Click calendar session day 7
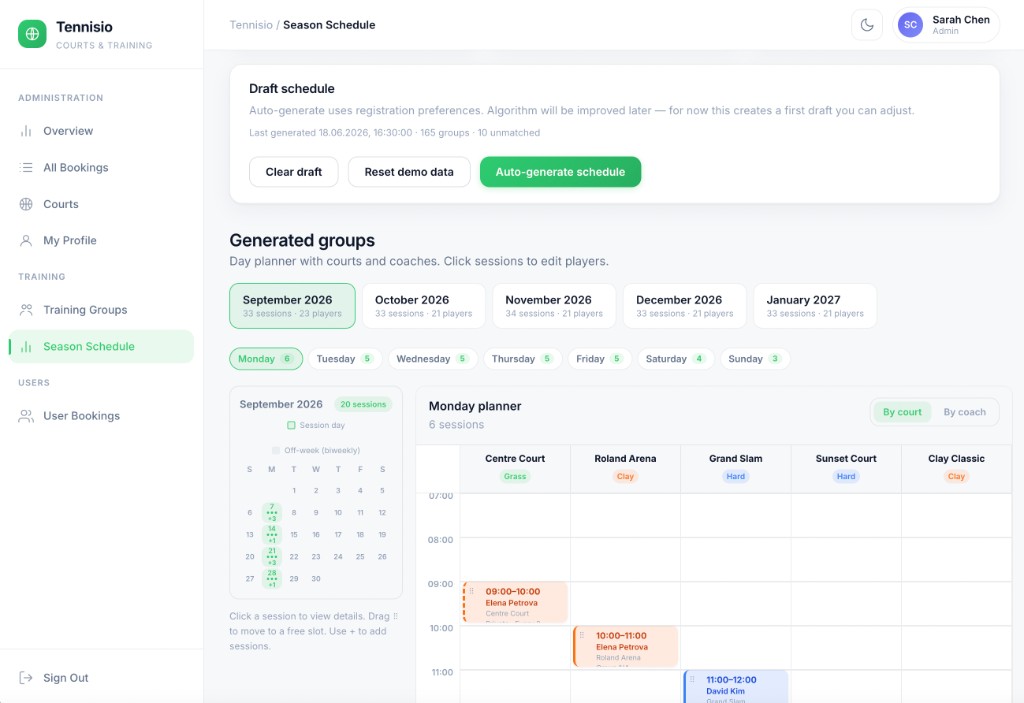The height and width of the screenshot is (703, 1024). [x=272, y=512]
